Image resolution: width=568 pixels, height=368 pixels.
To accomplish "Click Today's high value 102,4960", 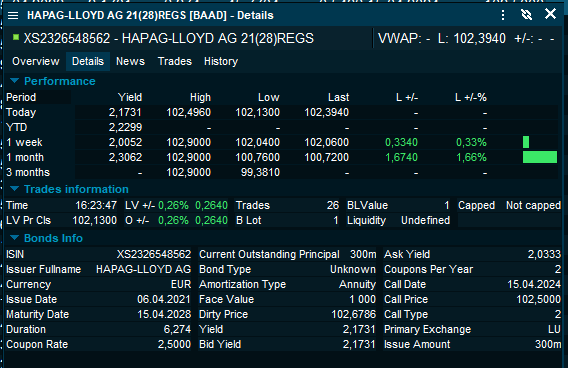I will (188, 112).
